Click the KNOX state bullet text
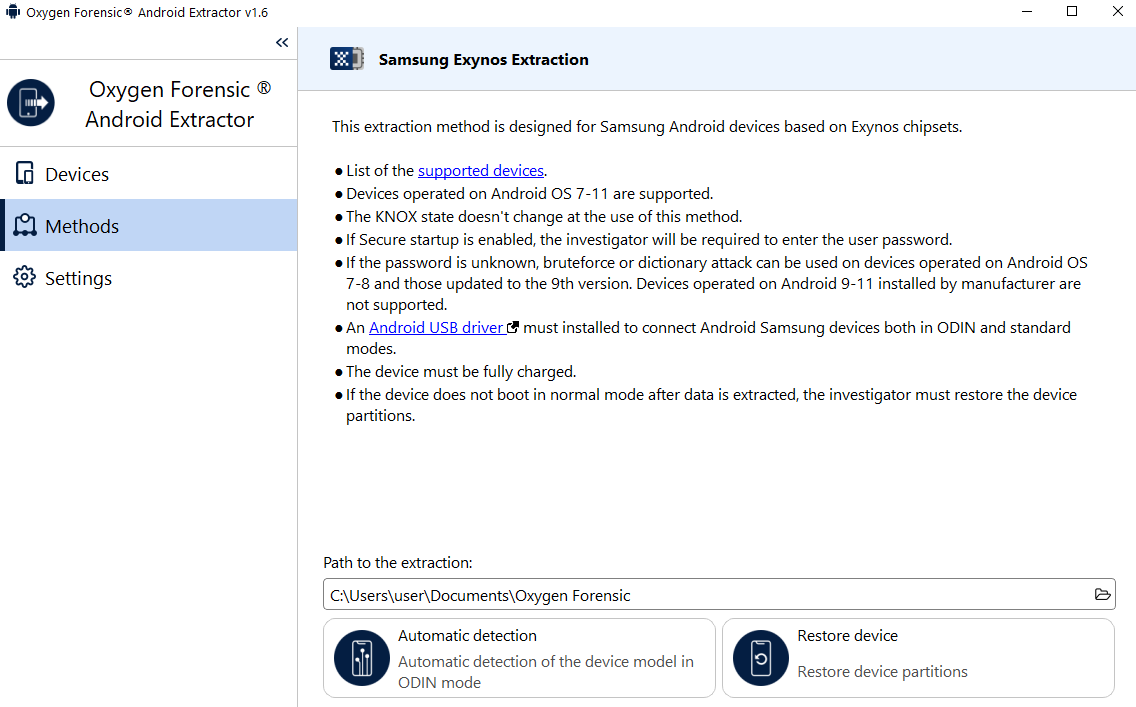The height and width of the screenshot is (707, 1136). pyautogui.click(x=544, y=217)
